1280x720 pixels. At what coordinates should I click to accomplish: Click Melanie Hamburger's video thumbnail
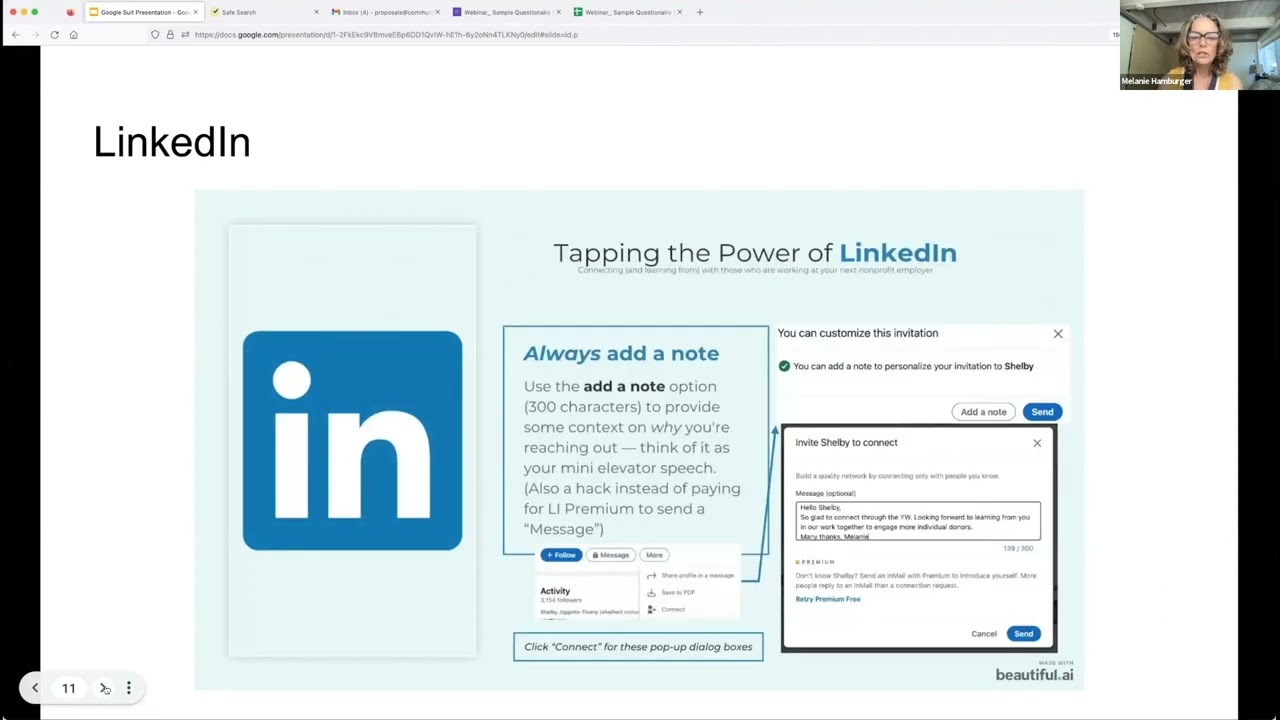[1199, 45]
